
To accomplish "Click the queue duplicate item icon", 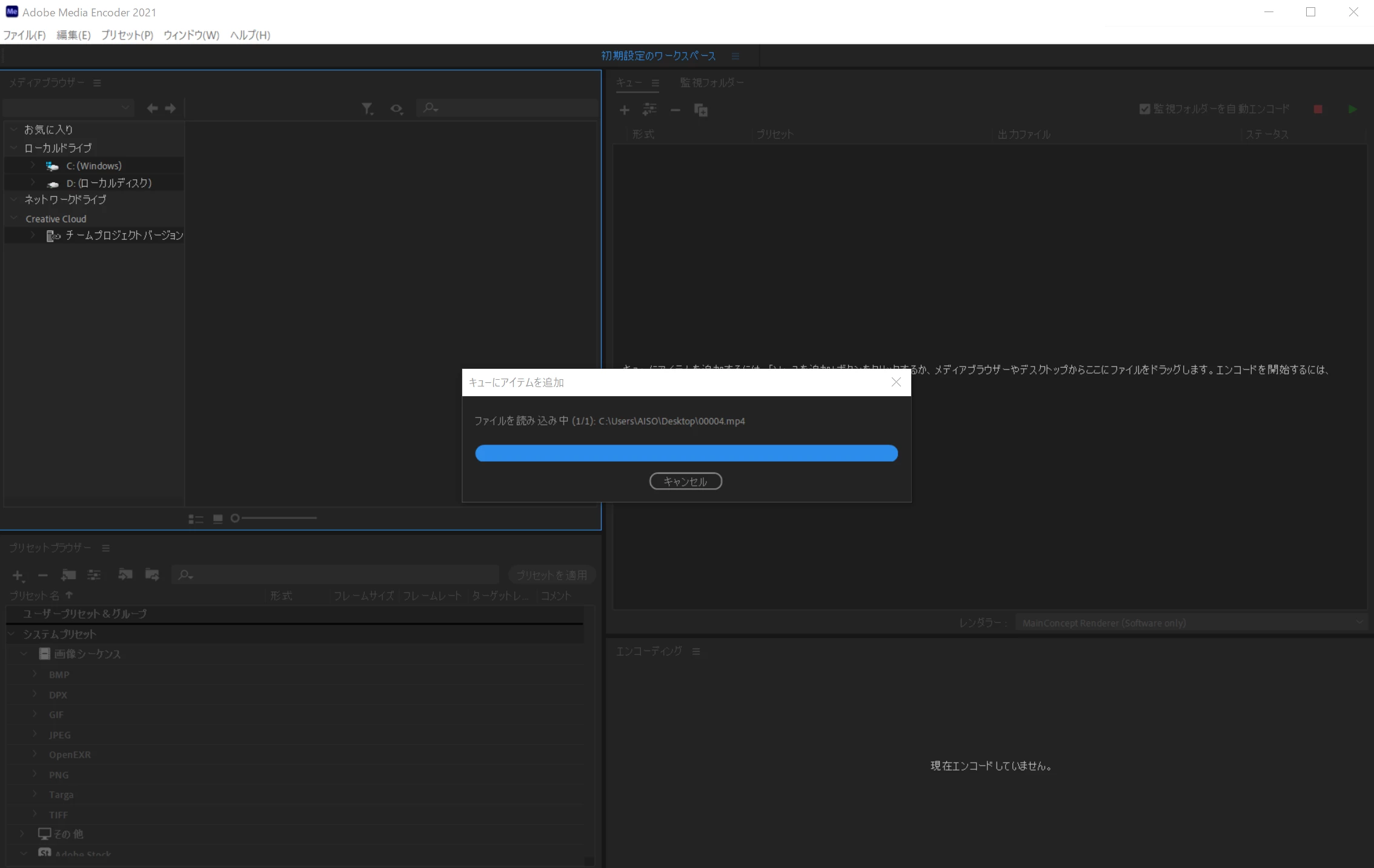I will (x=701, y=110).
